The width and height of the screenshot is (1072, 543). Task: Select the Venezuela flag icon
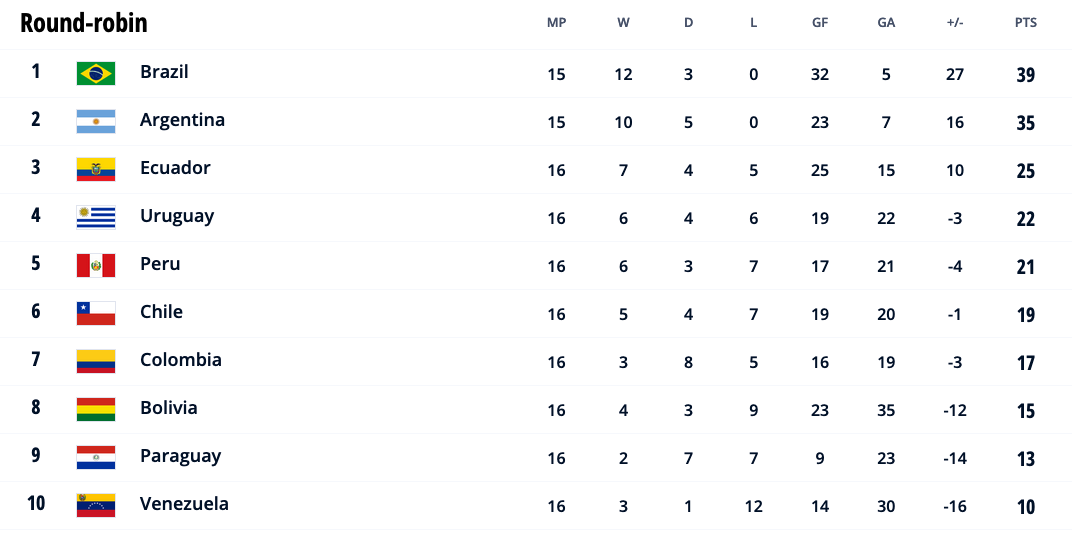click(x=96, y=505)
